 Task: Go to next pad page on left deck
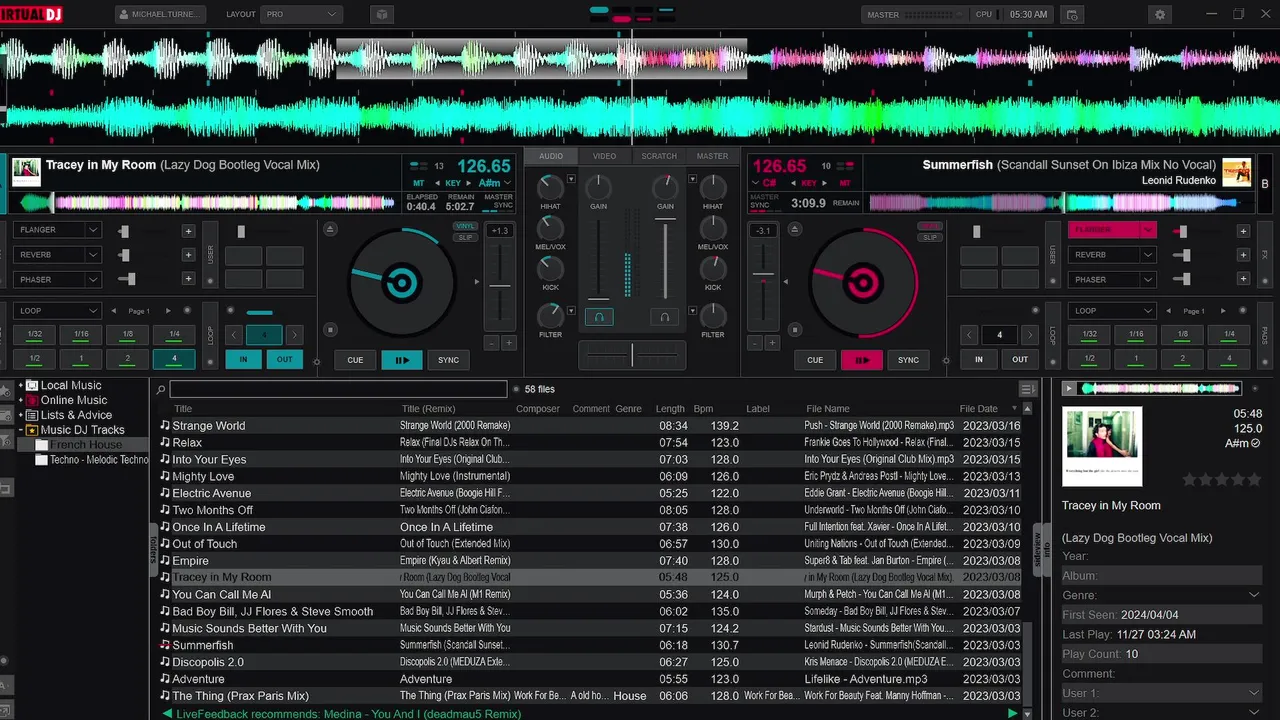click(168, 311)
